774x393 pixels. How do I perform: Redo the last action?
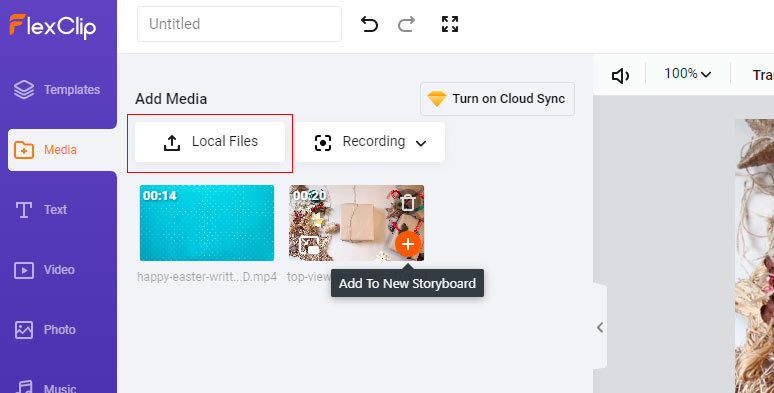click(406, 24)
